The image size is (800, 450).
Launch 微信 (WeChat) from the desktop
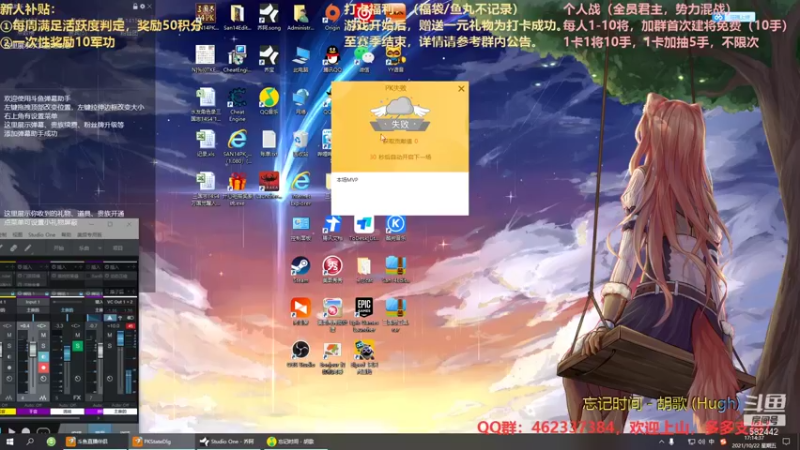click(x=364, y=59)
